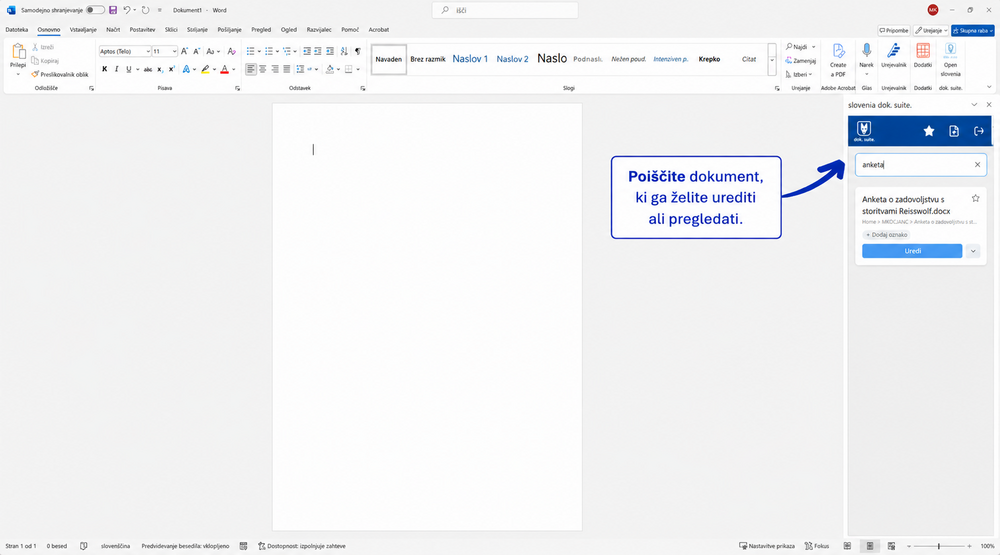Toggle the Samodejno shranjevanje autosave switch
This screenshot has height=555, width=1000.
94,10
